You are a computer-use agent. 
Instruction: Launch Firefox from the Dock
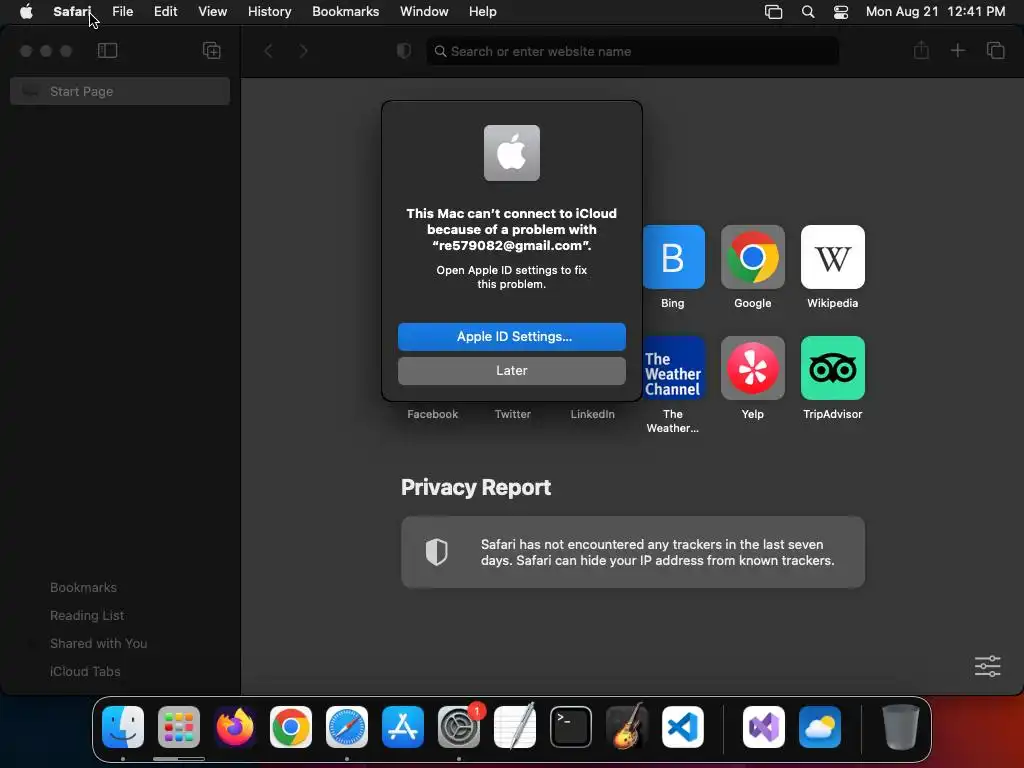tap(235, 727)
